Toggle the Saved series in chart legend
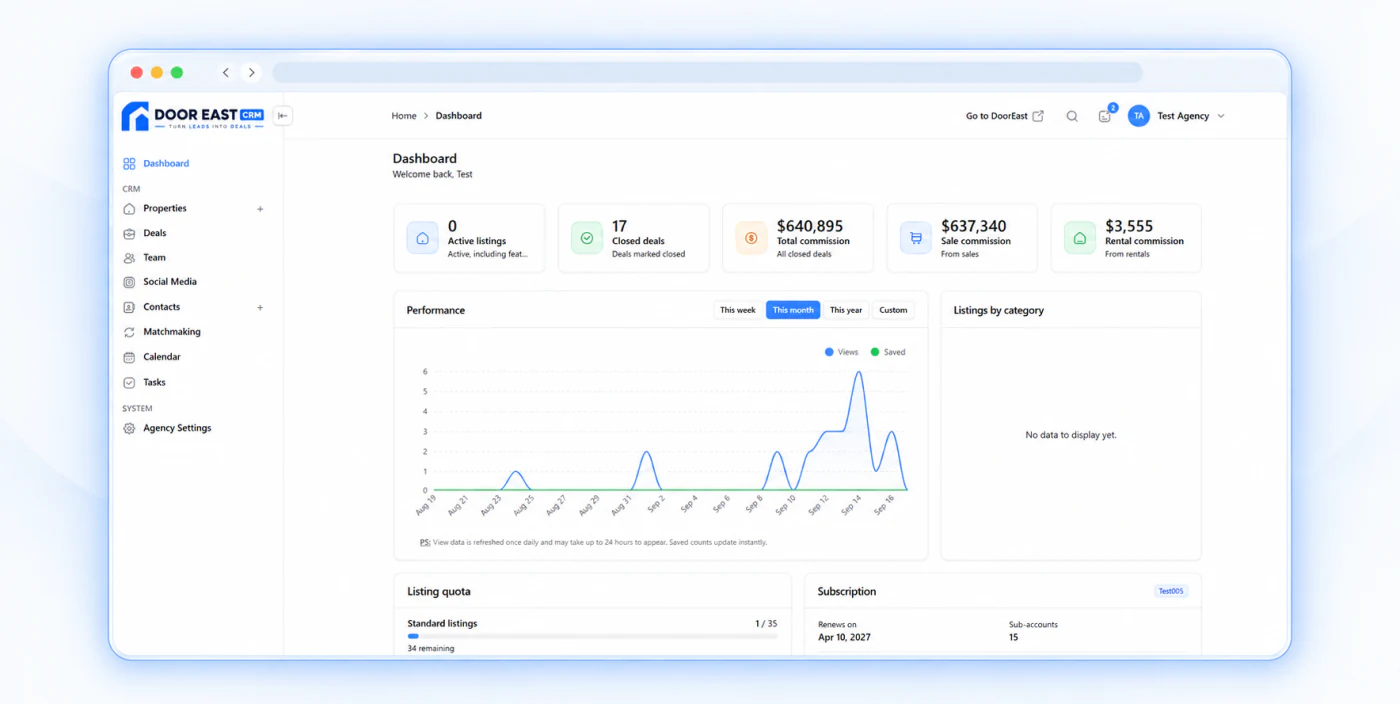The image size is (1400, 704). 887,352
